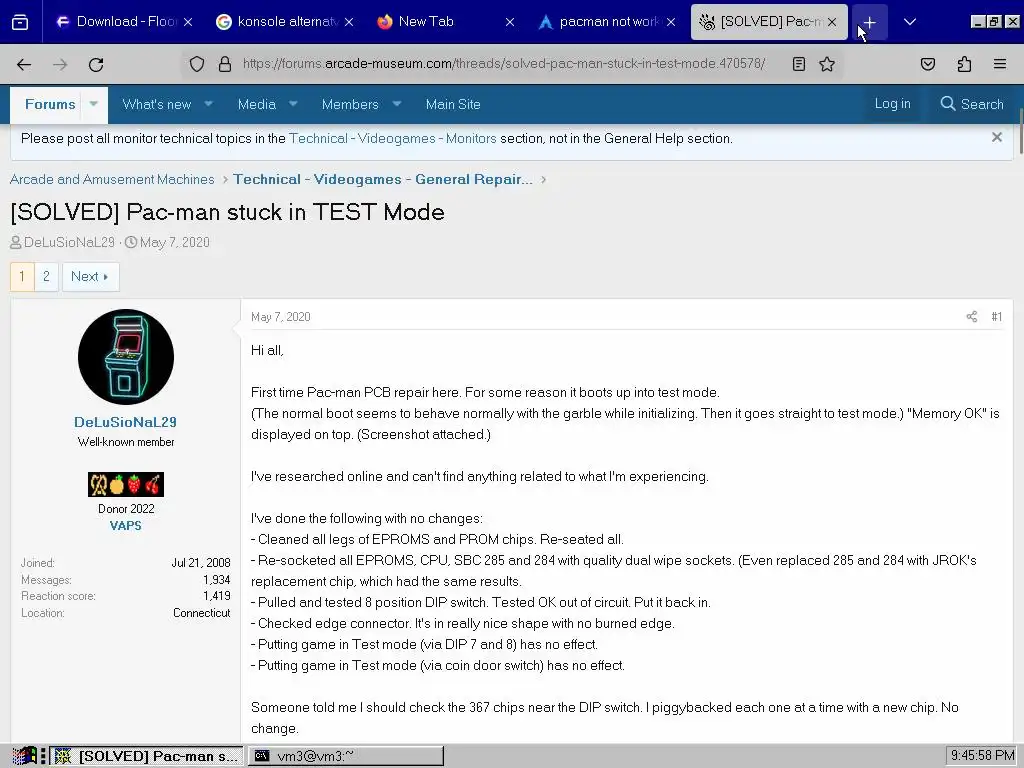Open post #1 permalink

997,317
